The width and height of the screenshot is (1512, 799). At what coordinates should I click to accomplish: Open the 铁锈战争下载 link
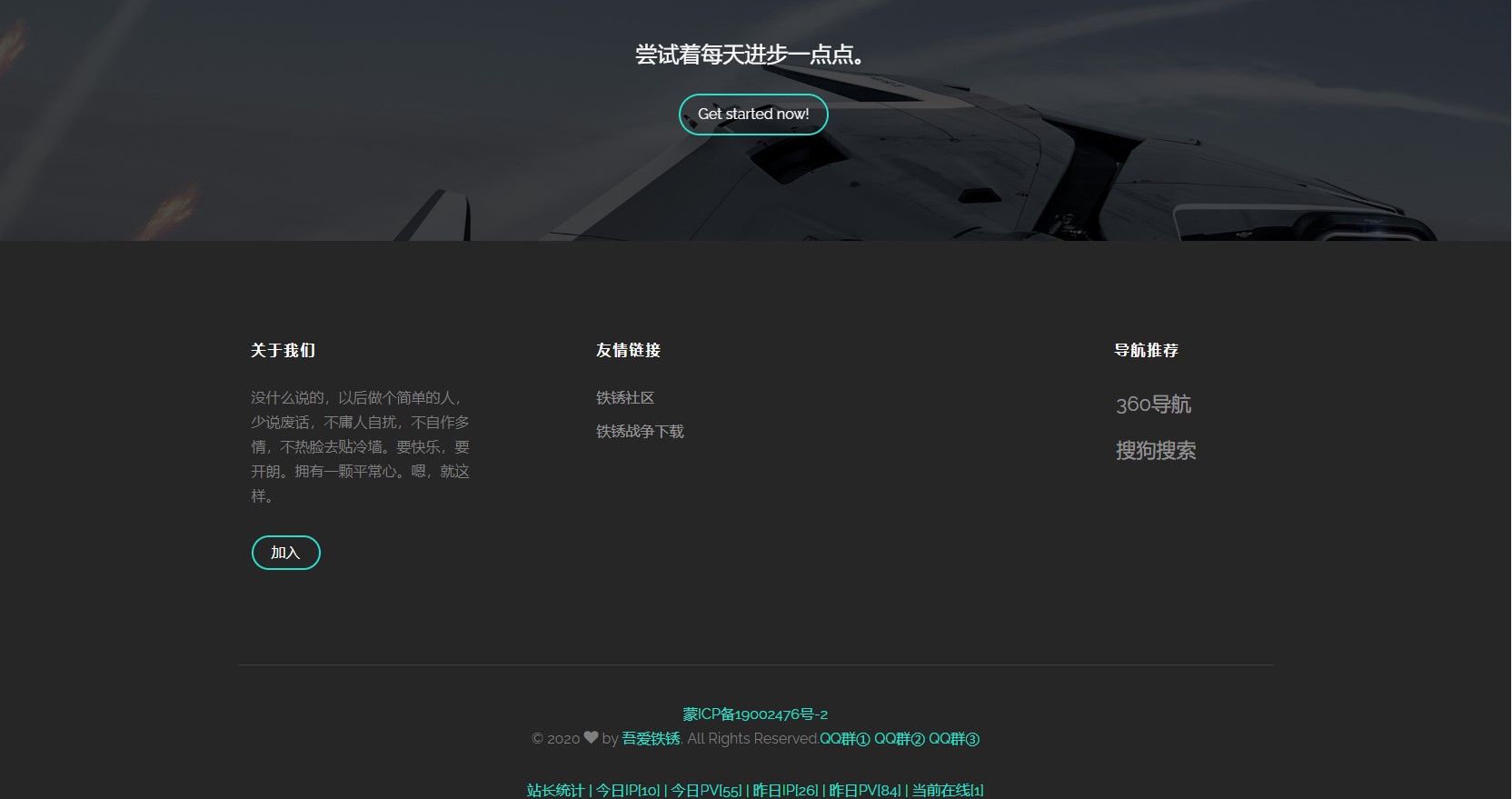pyautogui.click(x=640, y=432)
